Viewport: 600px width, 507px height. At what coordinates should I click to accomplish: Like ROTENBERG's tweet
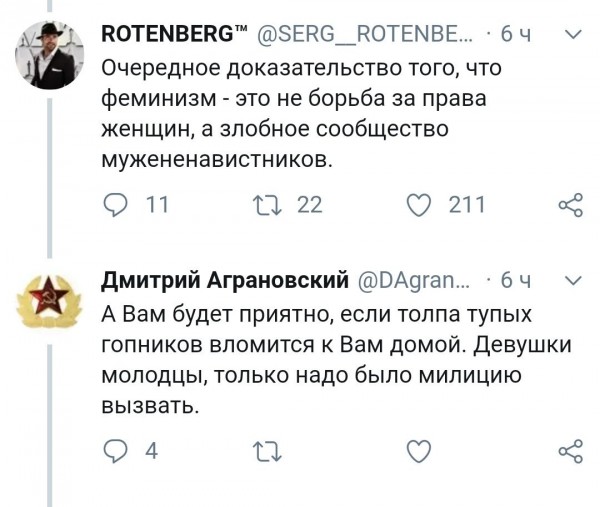(x=422, y=205)
